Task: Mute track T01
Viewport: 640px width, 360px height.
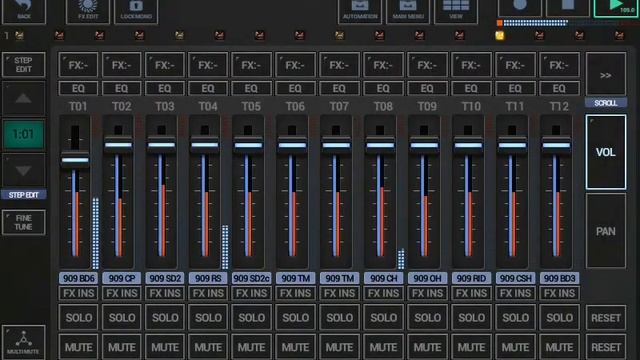Action: pos(78,347)
